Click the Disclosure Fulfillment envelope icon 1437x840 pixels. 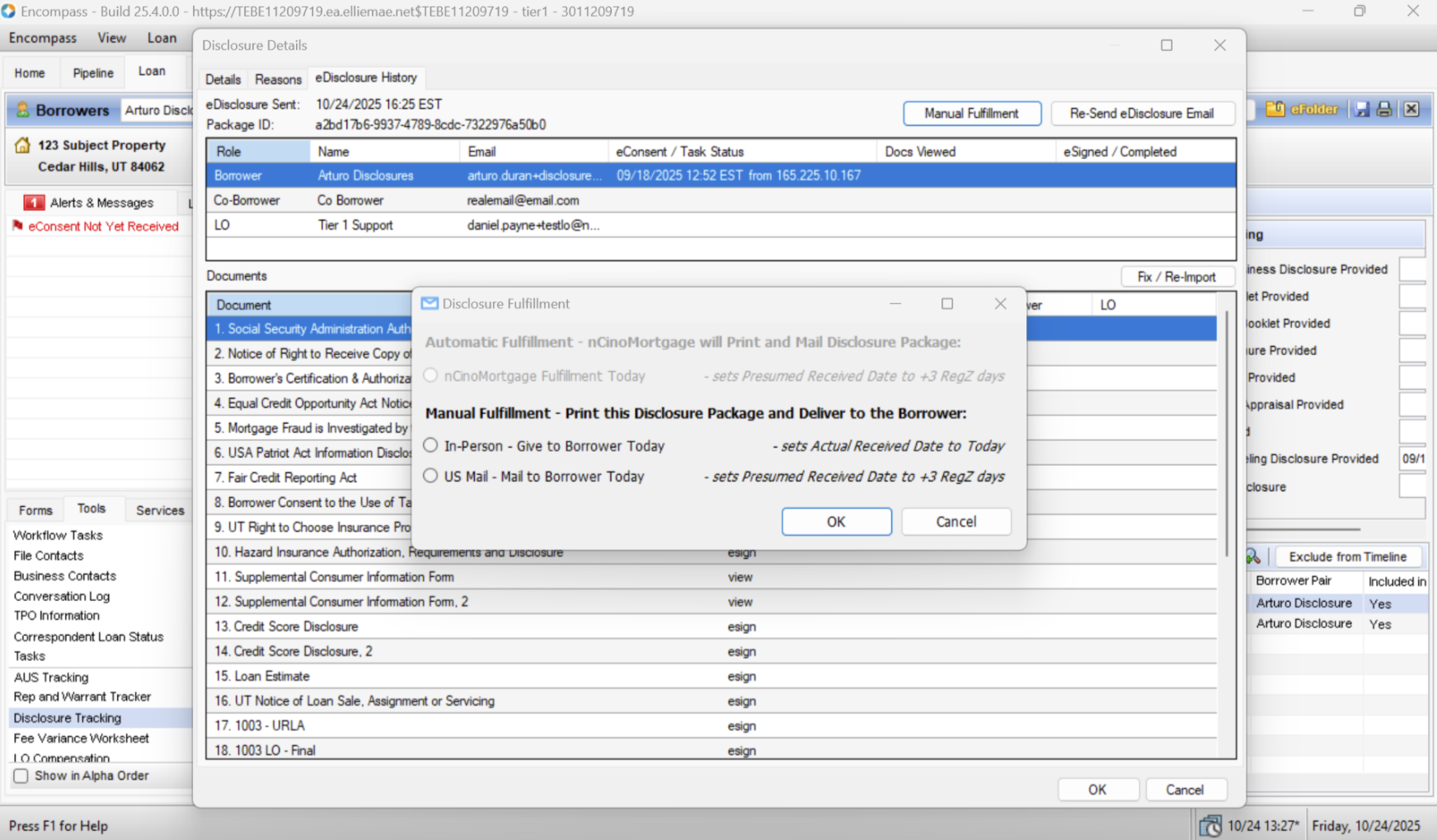tap(430, 303)
